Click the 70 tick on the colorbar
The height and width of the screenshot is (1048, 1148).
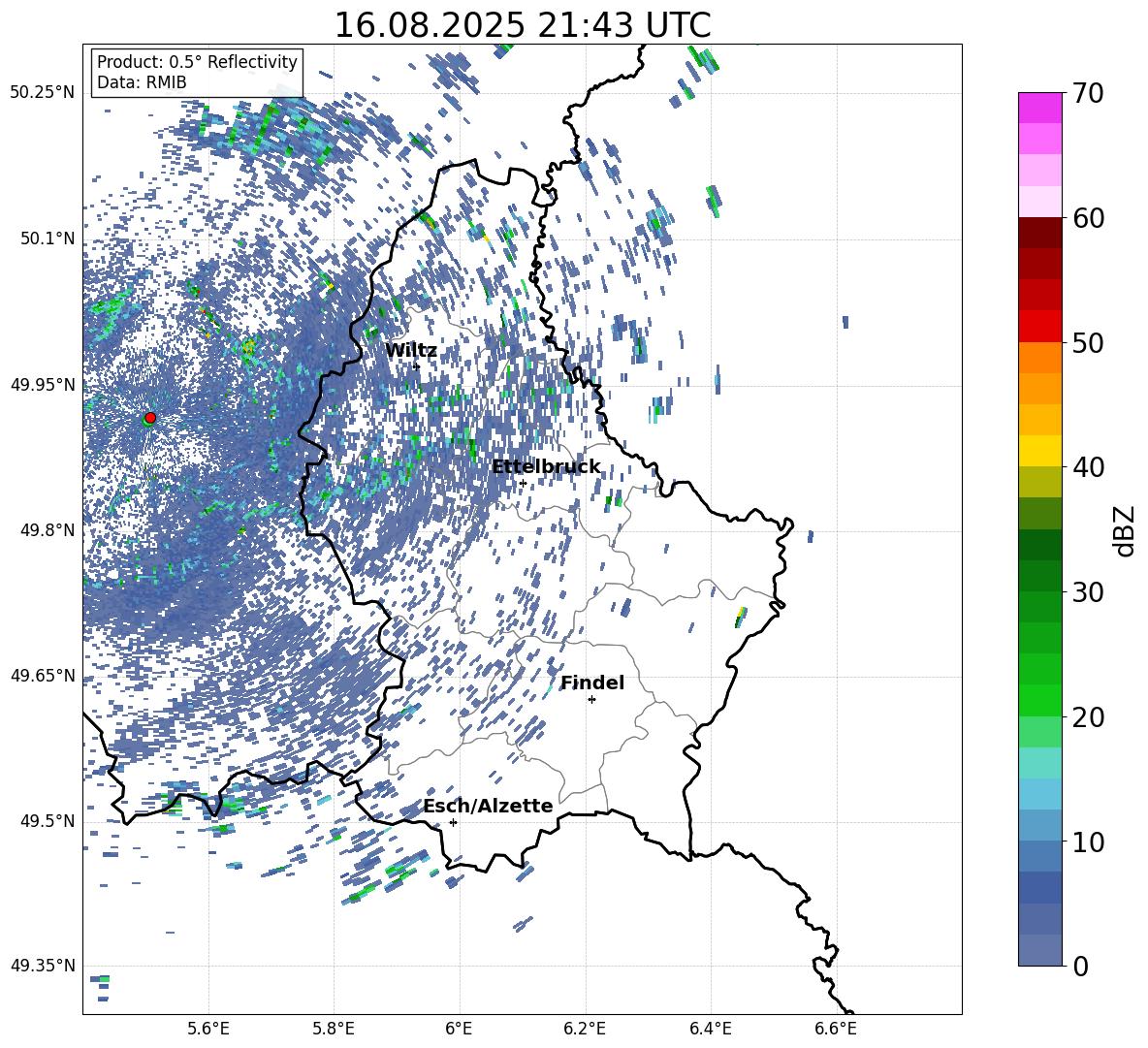click(x=1087, y=93)
